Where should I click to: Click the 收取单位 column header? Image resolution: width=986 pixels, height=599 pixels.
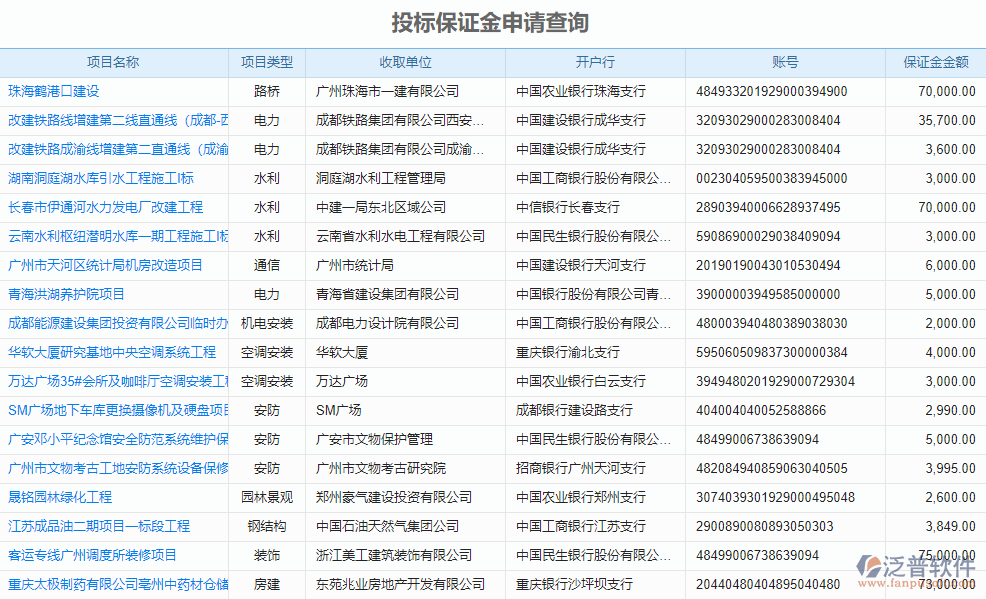point(405,62)
